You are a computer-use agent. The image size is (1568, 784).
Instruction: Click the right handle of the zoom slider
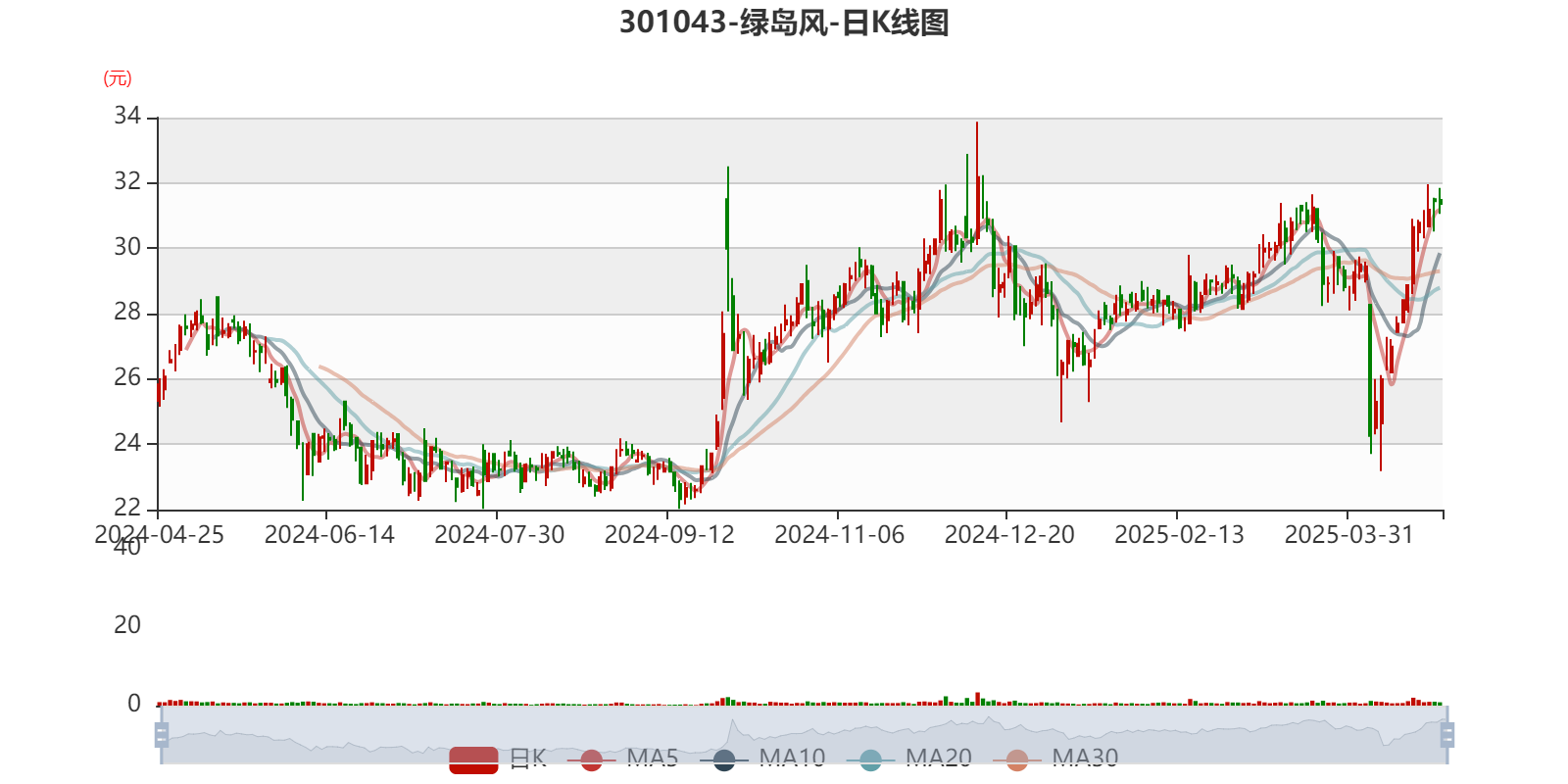[1447, 735]
